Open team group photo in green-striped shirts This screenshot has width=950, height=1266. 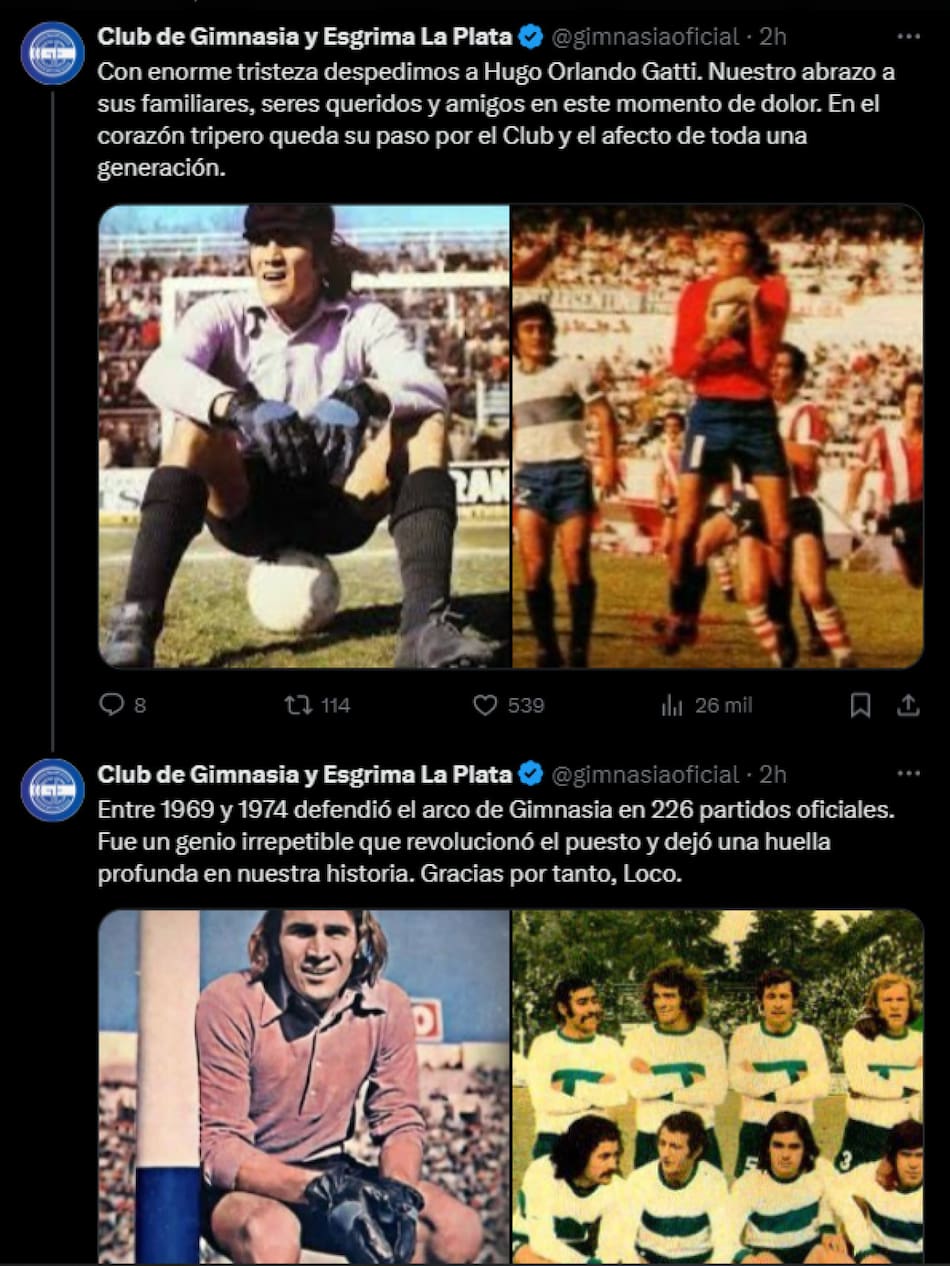click(718, 1086)
